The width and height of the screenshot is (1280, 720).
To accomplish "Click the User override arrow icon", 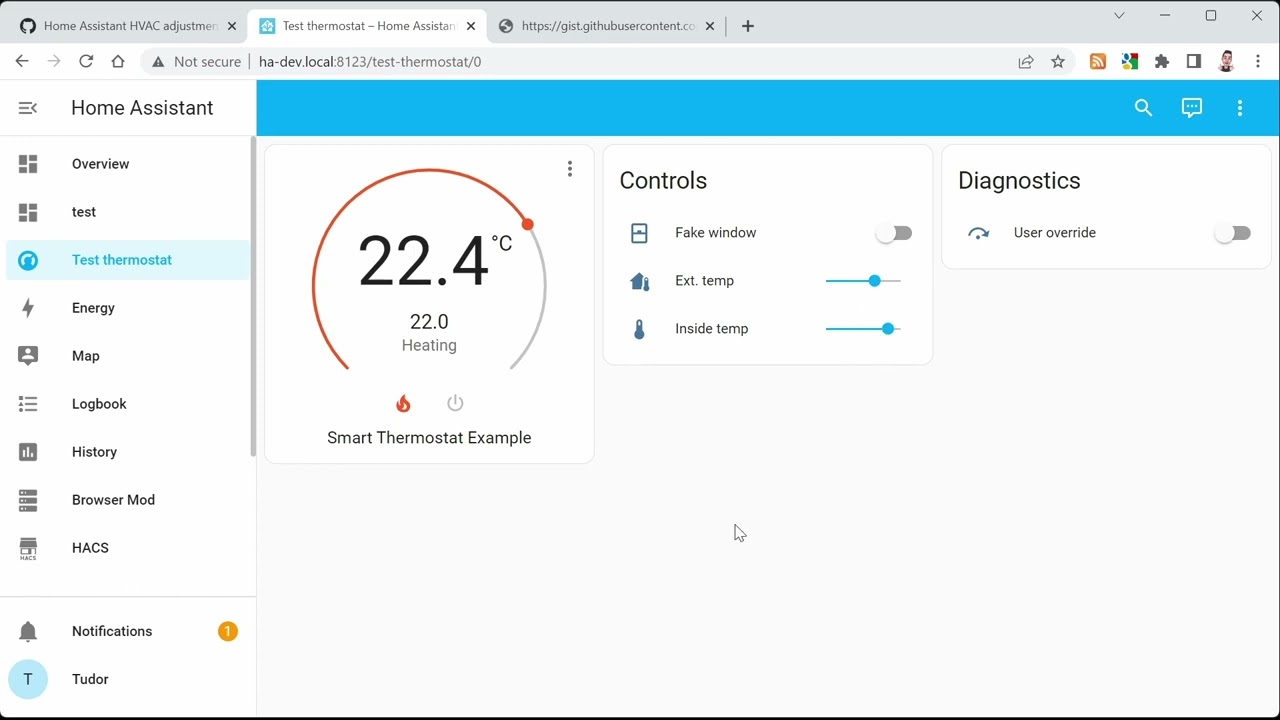I will [x=978, y=233].
